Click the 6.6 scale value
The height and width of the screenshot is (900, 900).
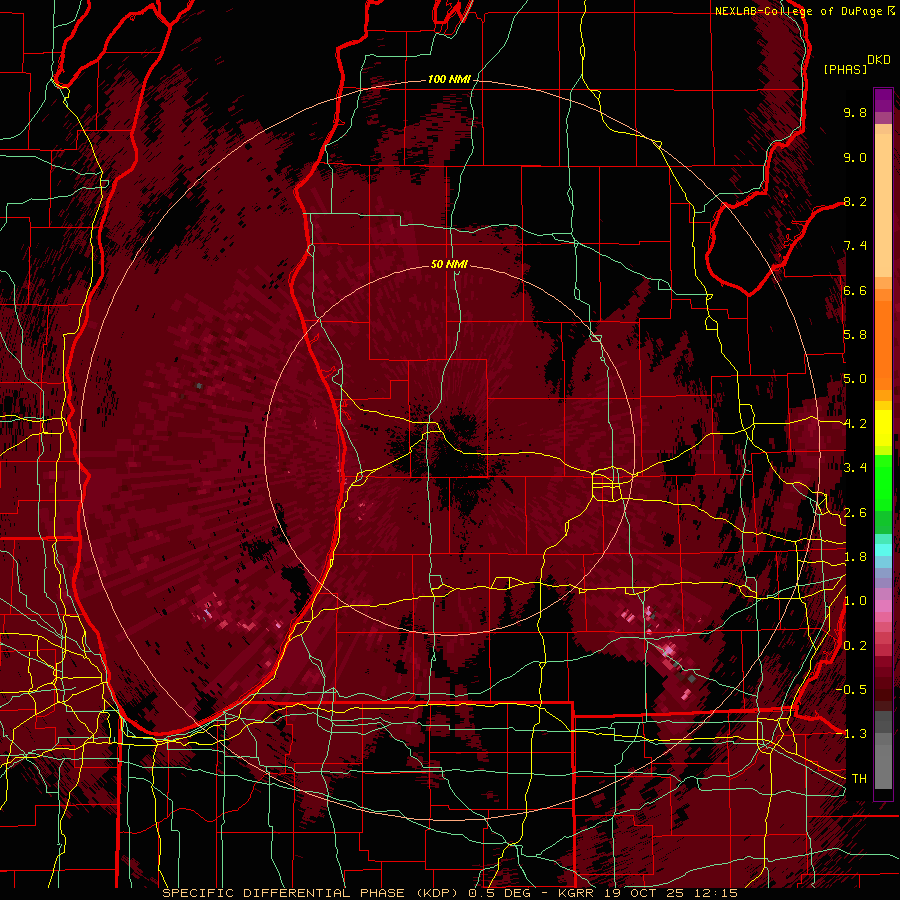click(855, 290)
